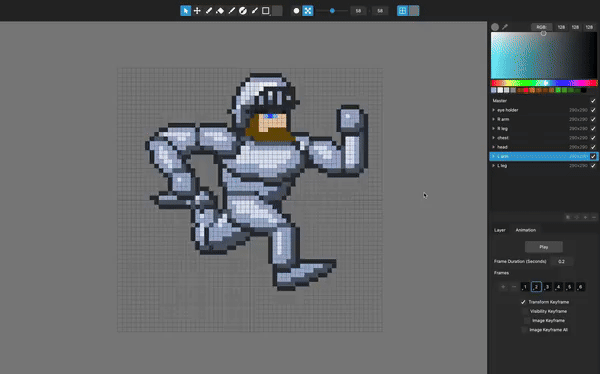
Task: Select animation frame 6
Action: click(x=580, y=287)
